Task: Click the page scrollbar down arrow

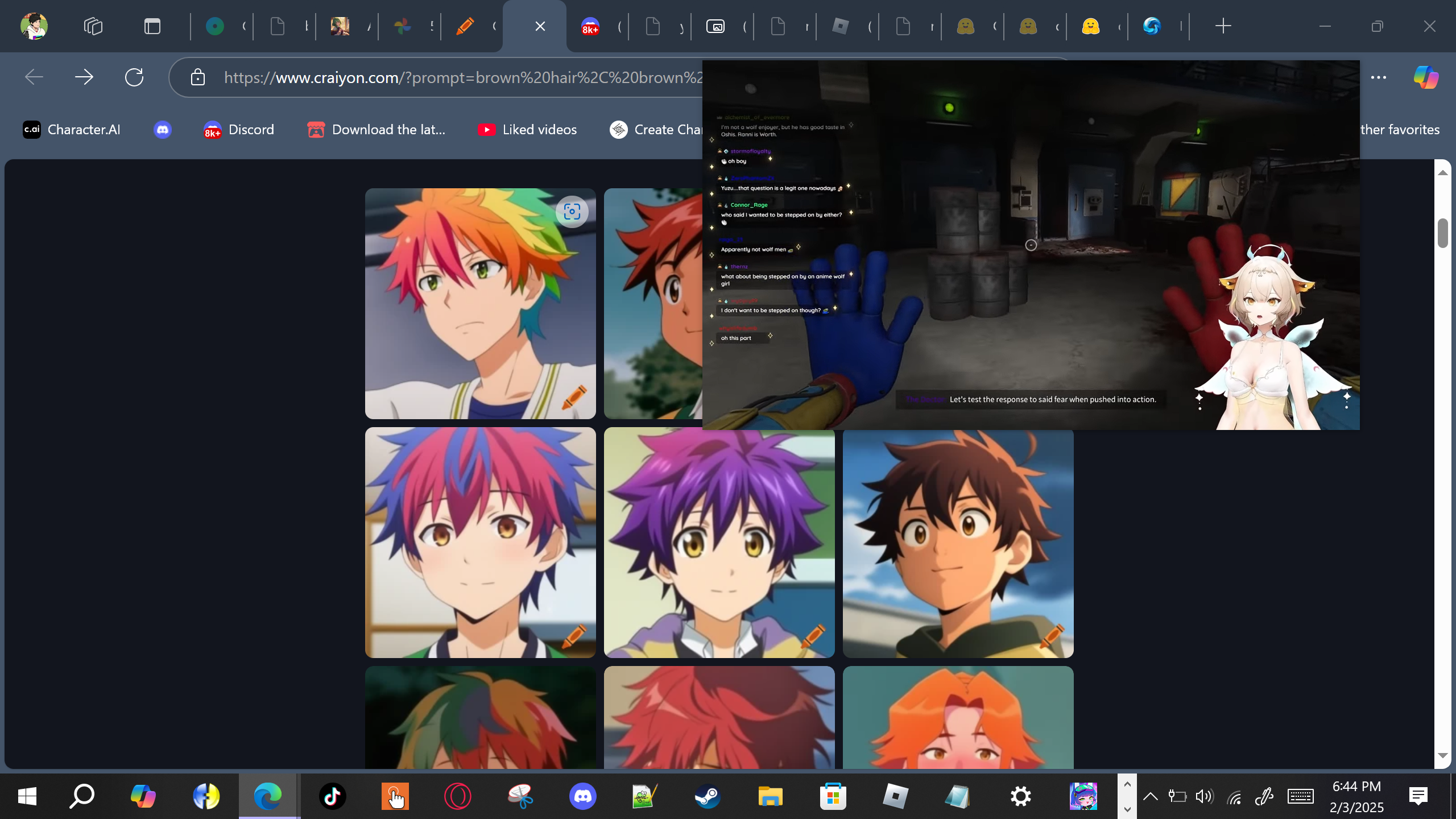Action: tap(1443, 755)
